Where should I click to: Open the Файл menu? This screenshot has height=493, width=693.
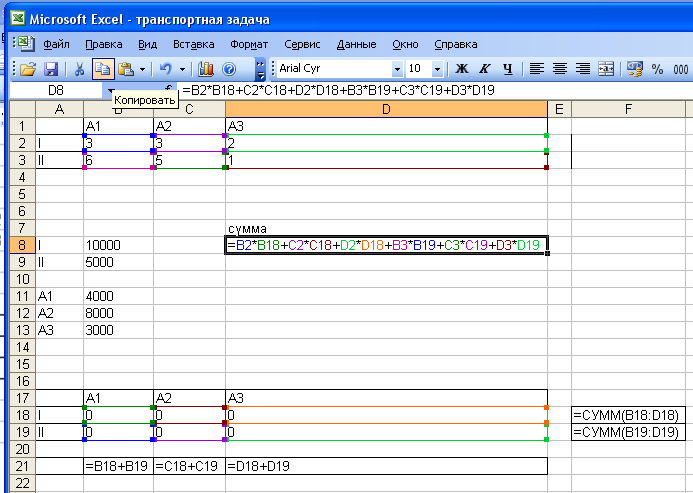pos(56,44)
